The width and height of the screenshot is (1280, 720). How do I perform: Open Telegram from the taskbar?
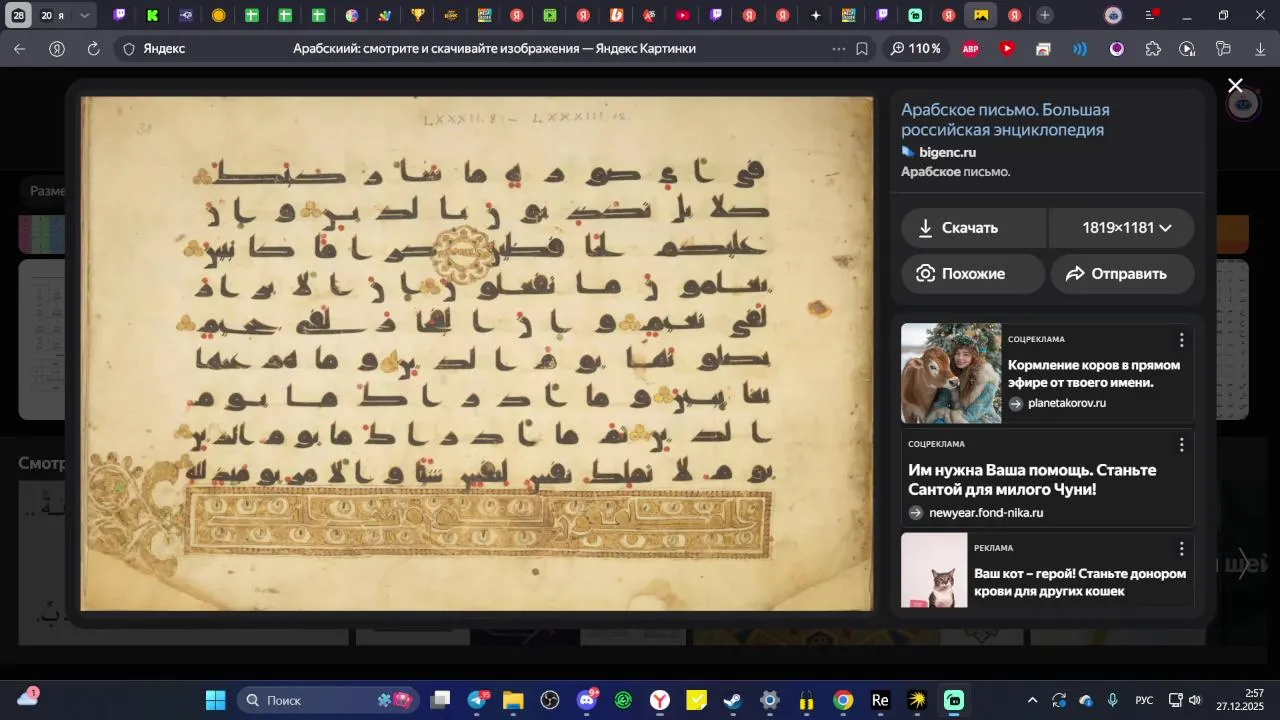point(477,700)
